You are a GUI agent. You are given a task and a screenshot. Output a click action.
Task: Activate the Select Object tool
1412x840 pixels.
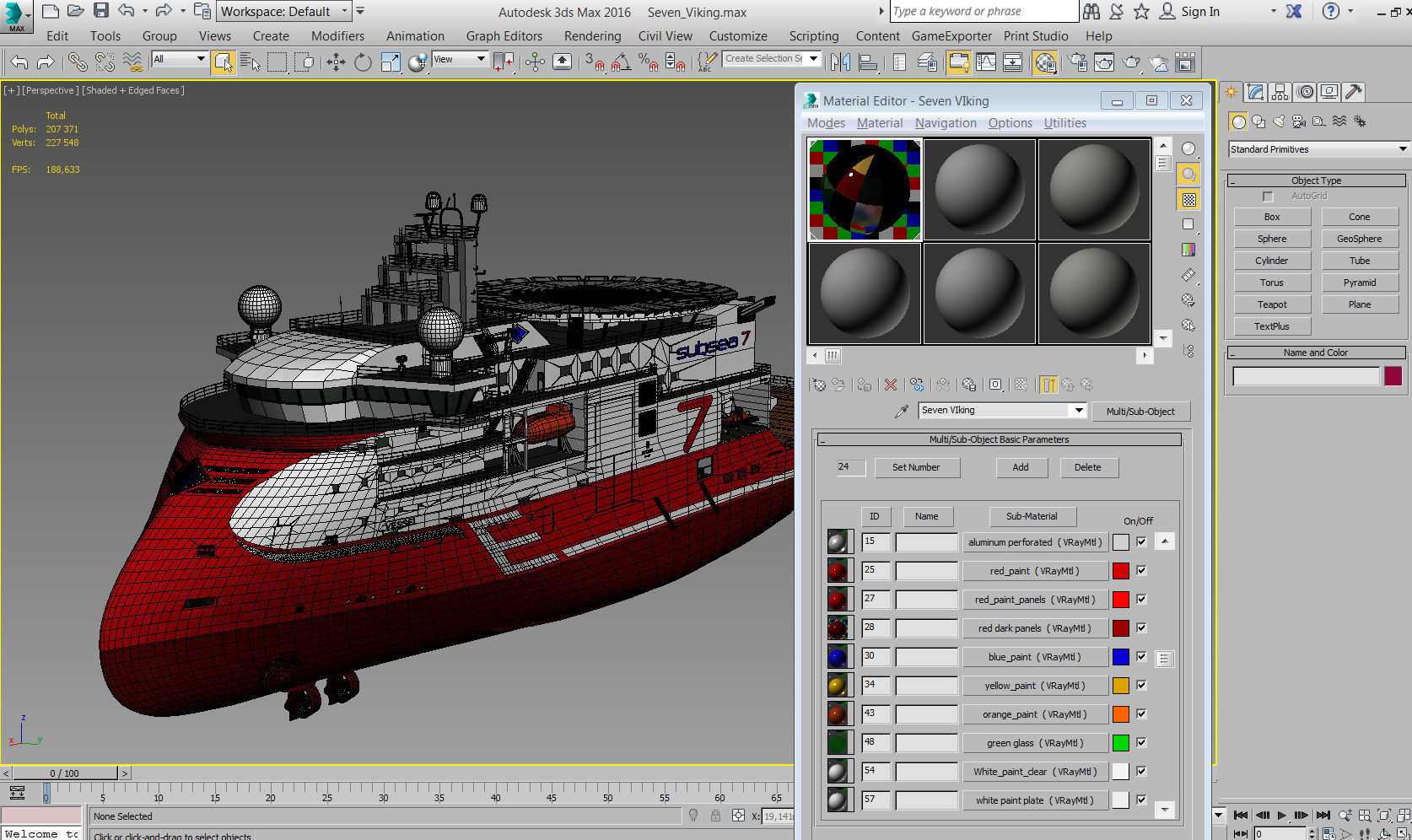pos(224,62)
